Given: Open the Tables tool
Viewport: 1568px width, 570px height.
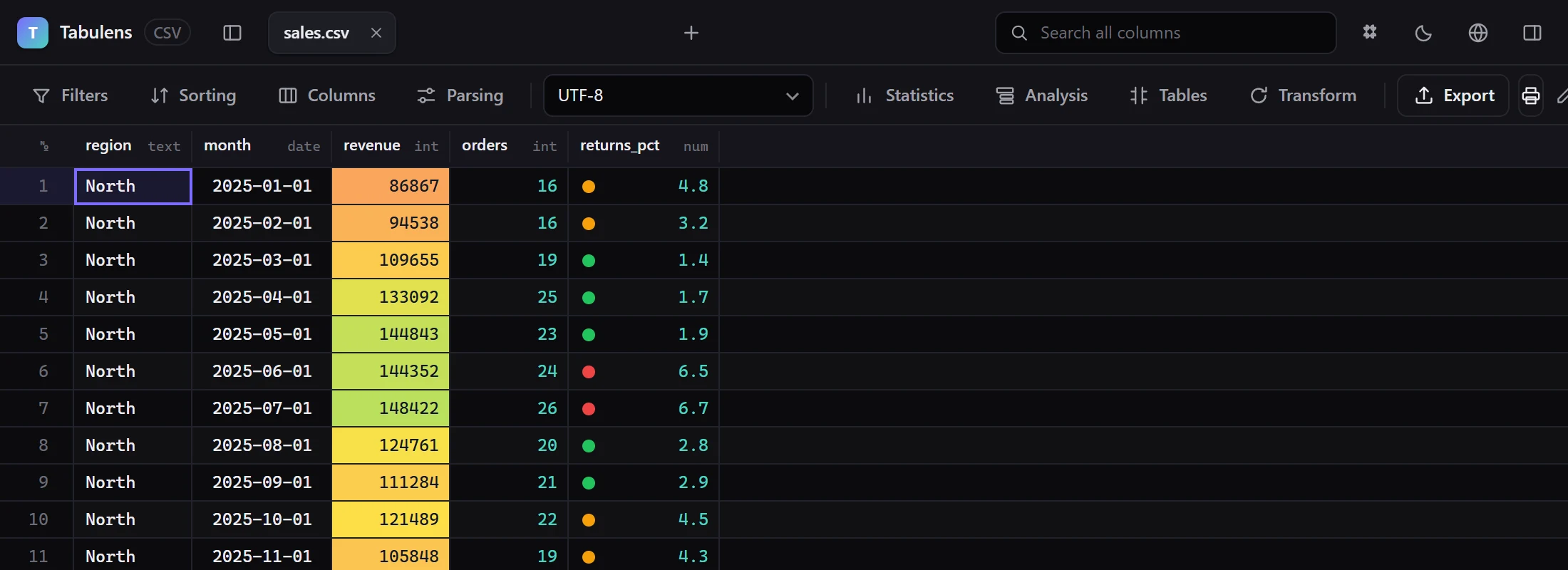Looking at the screenshot, I should tap(1169, 95).
